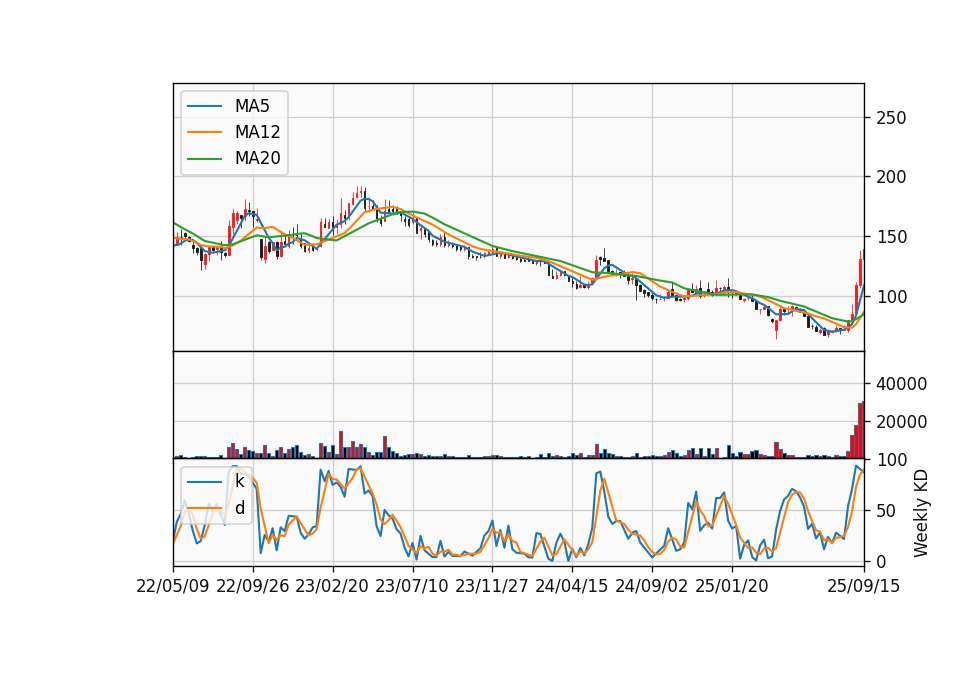Click the date label 25/09/15
Image resolution: width=960 pixels, height=690 pixels.
(x=864, y=587)
